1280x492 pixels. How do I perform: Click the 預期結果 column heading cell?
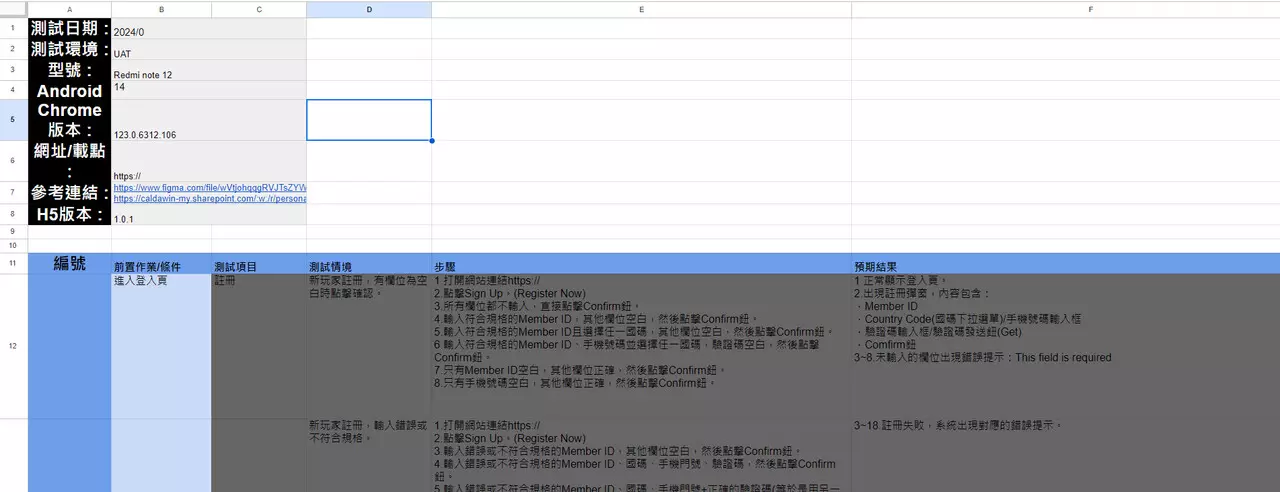coord(1065,267)
